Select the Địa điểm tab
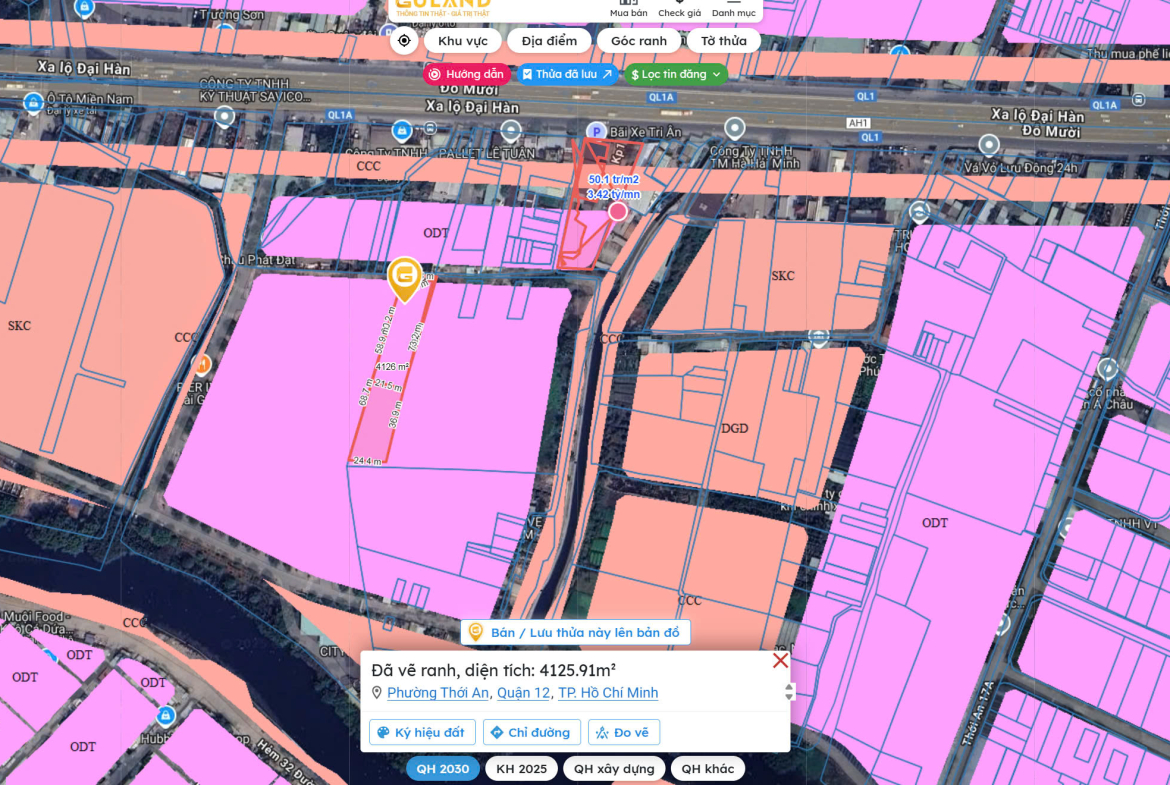 pos(549,41)
